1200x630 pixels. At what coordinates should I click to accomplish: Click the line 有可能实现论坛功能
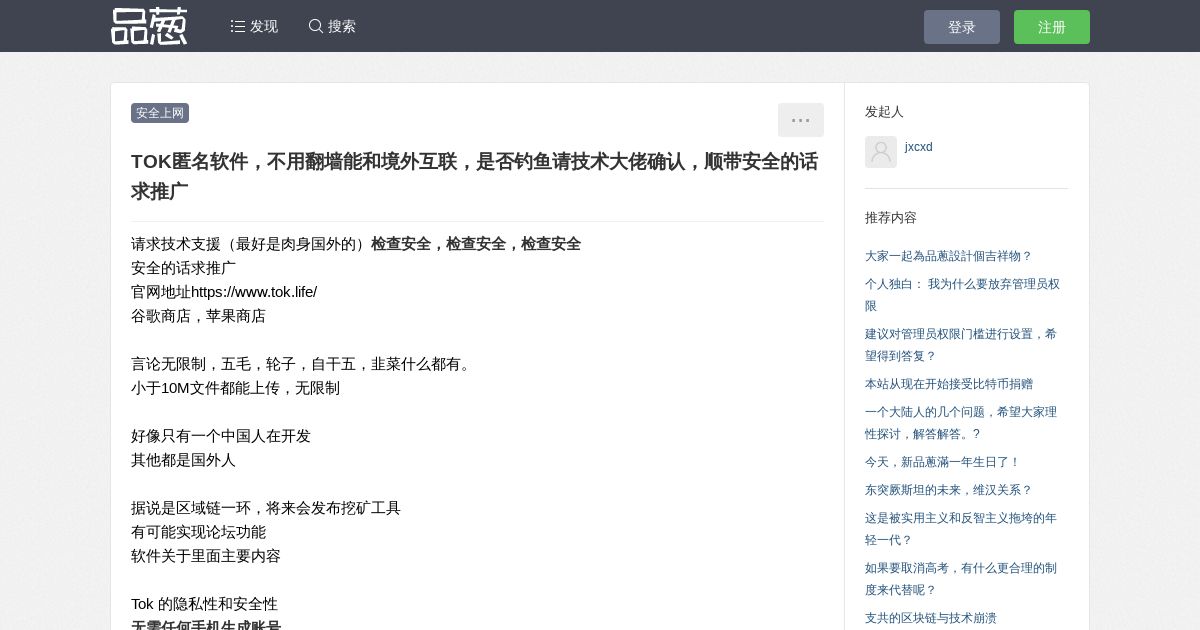(x=198, y=532)
